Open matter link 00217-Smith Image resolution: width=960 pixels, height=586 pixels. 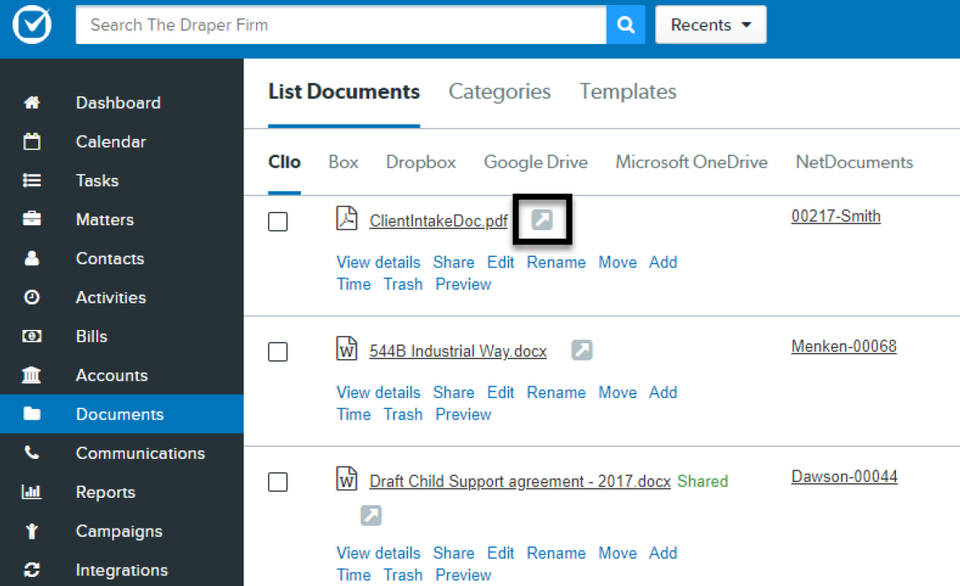point(835,216)
